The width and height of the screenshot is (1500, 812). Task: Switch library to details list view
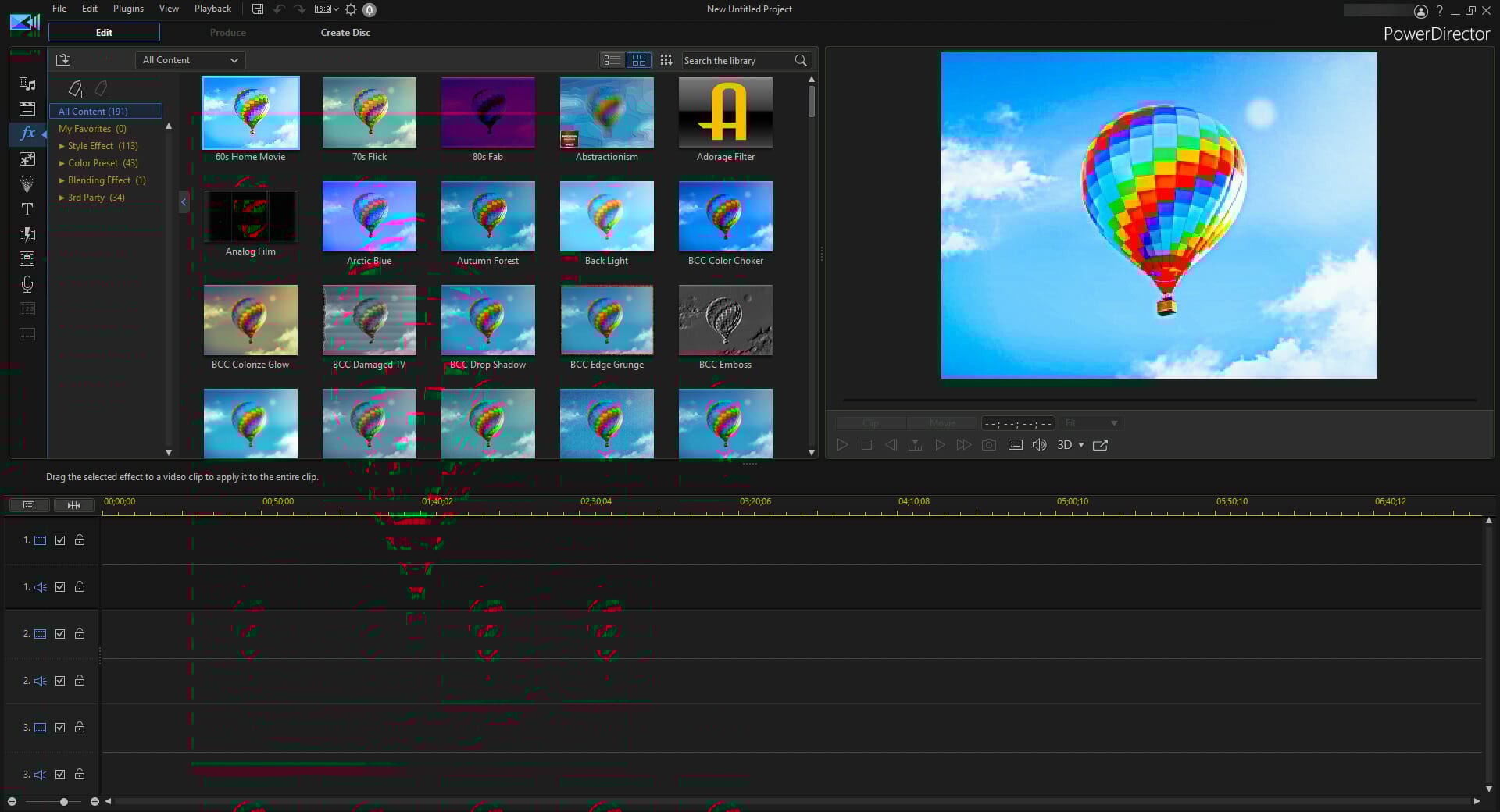(x=612, y=60)
